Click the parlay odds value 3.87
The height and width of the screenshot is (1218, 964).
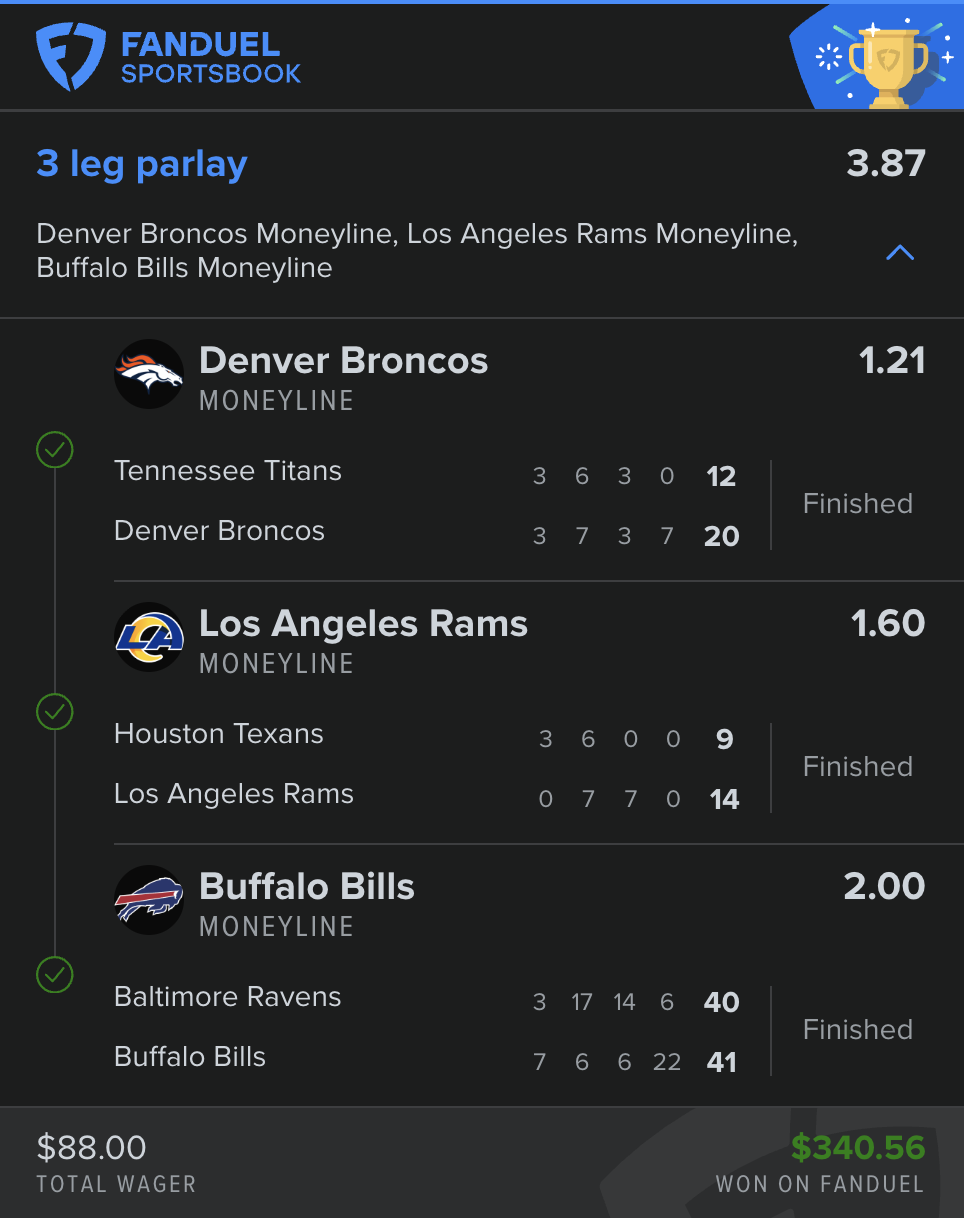point(885,164)
